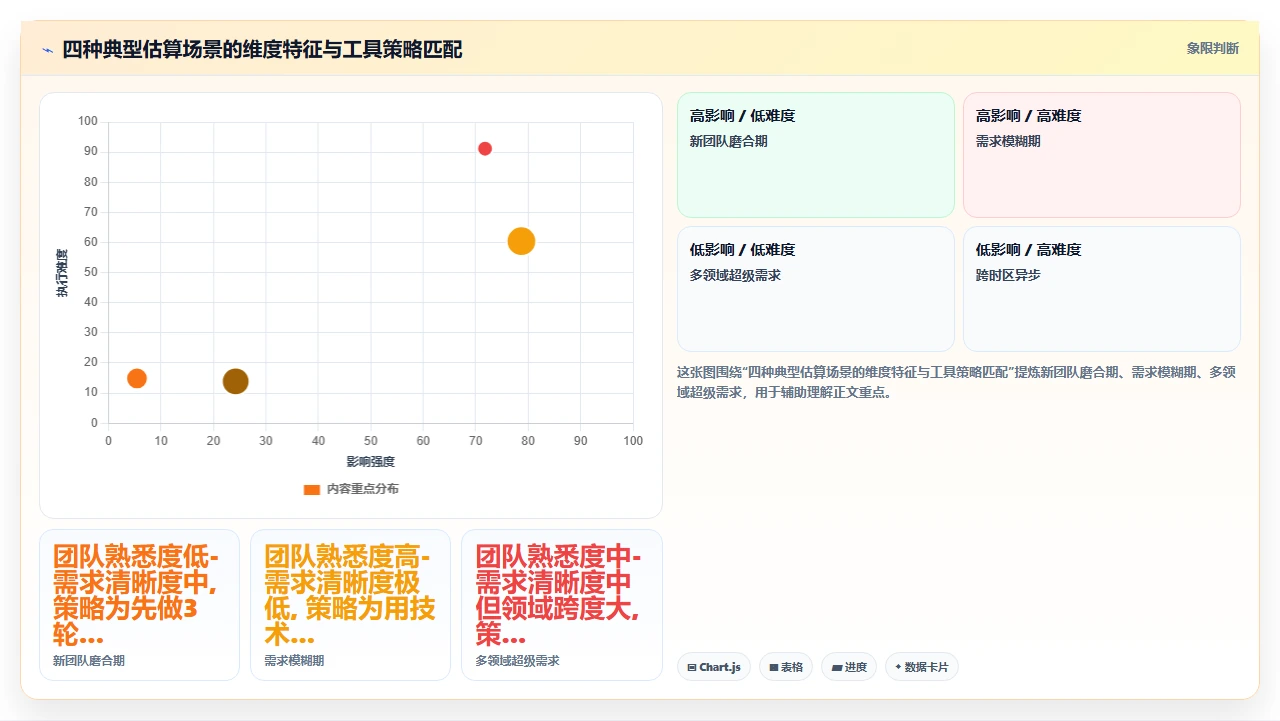Open the 高影响 / 低难度 quadrant card
This screenshot has height=721, width=1280.
(x=816, y=155)
